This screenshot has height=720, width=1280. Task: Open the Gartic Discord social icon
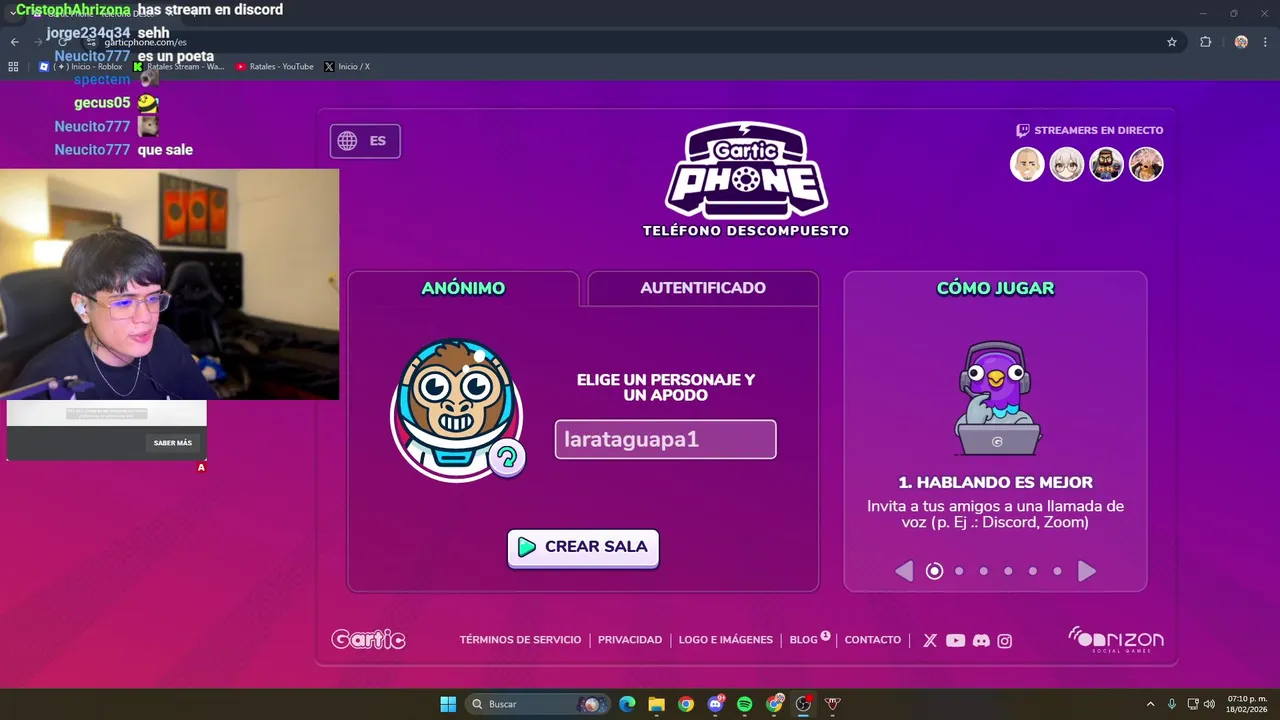coord(981,641)
